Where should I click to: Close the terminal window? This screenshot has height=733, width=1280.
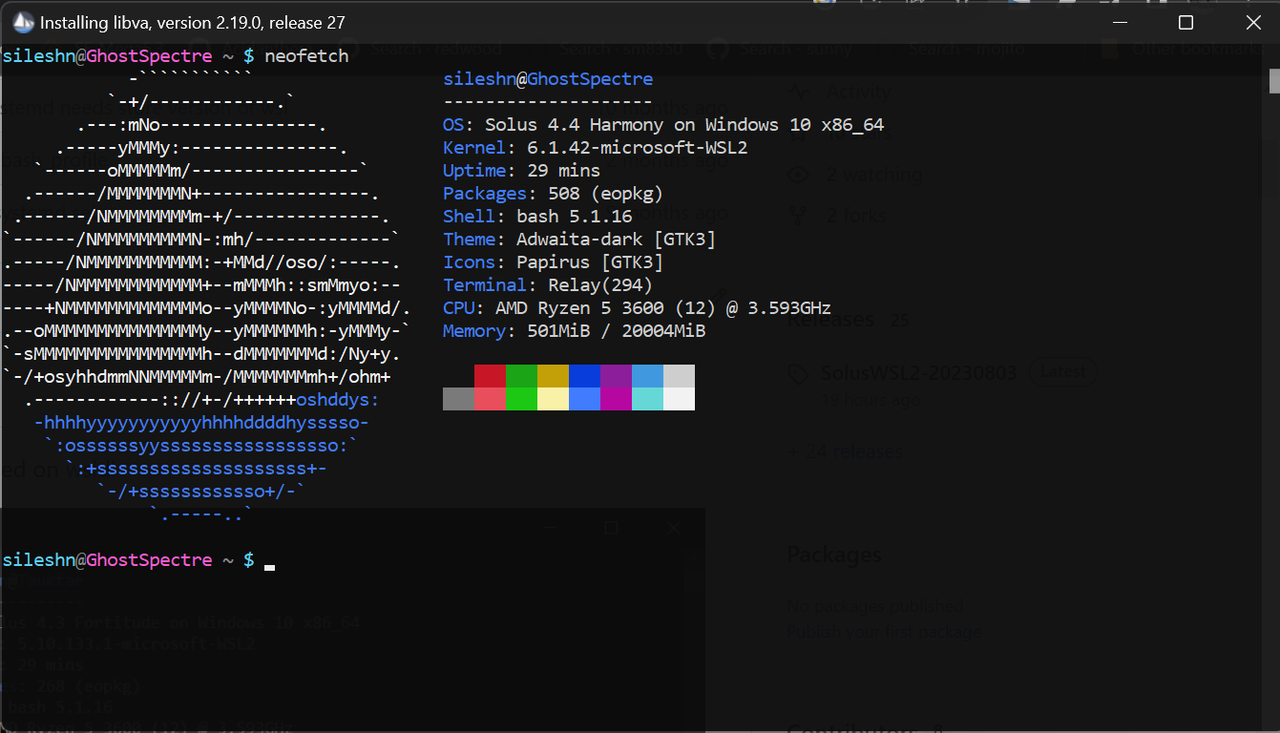point(1253,22)
